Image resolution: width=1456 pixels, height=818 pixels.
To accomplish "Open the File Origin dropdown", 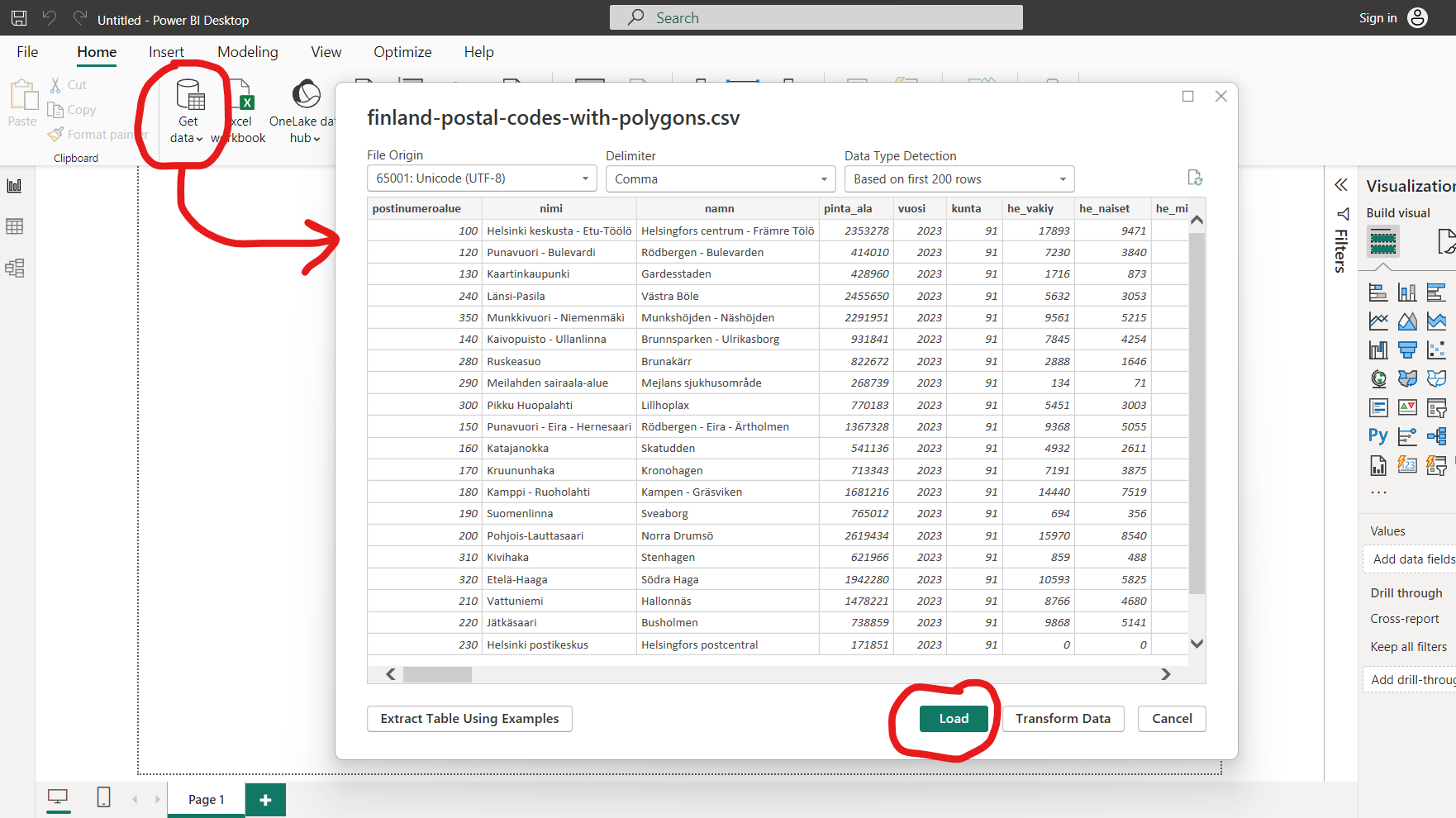I will click(x=481, y=178).
